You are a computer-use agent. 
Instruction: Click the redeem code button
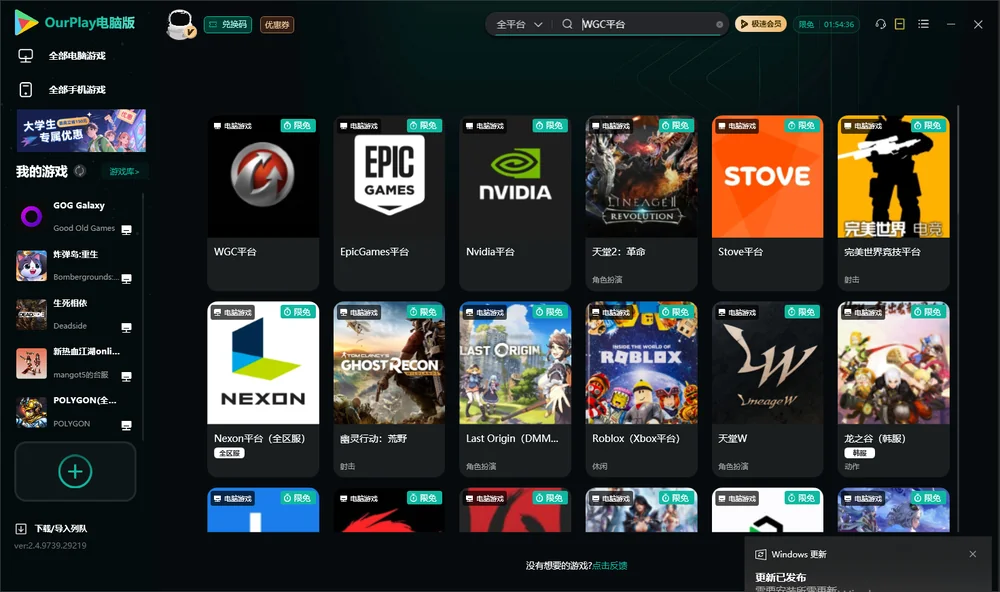tap(228, 25)
